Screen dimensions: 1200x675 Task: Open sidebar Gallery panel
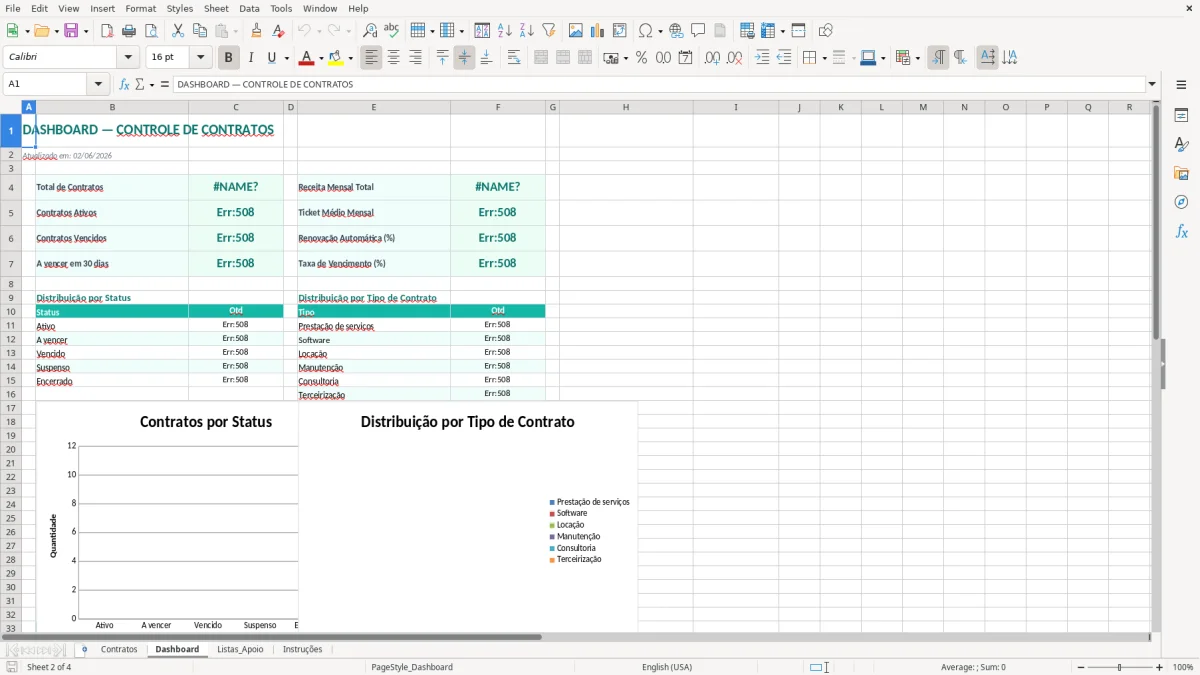pos(1181,173)
